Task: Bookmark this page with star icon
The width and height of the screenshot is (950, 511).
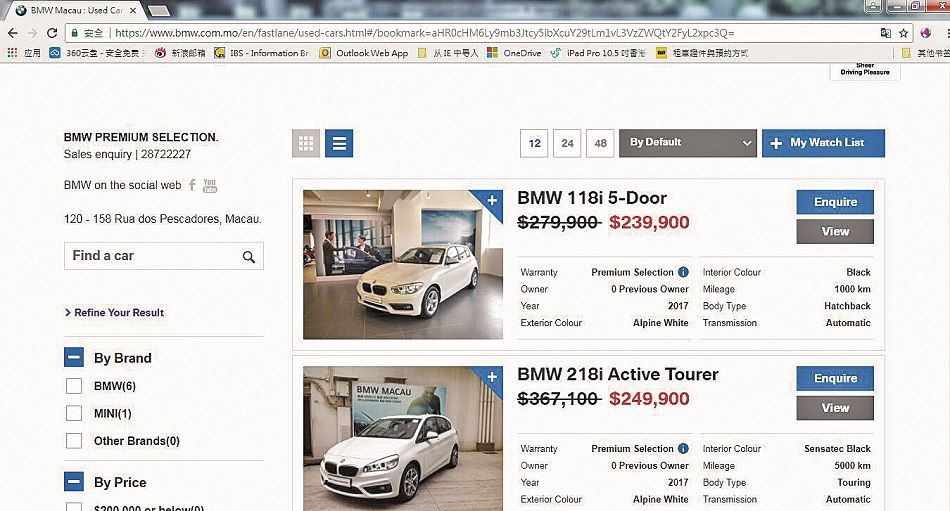Action: coord(903,33)
